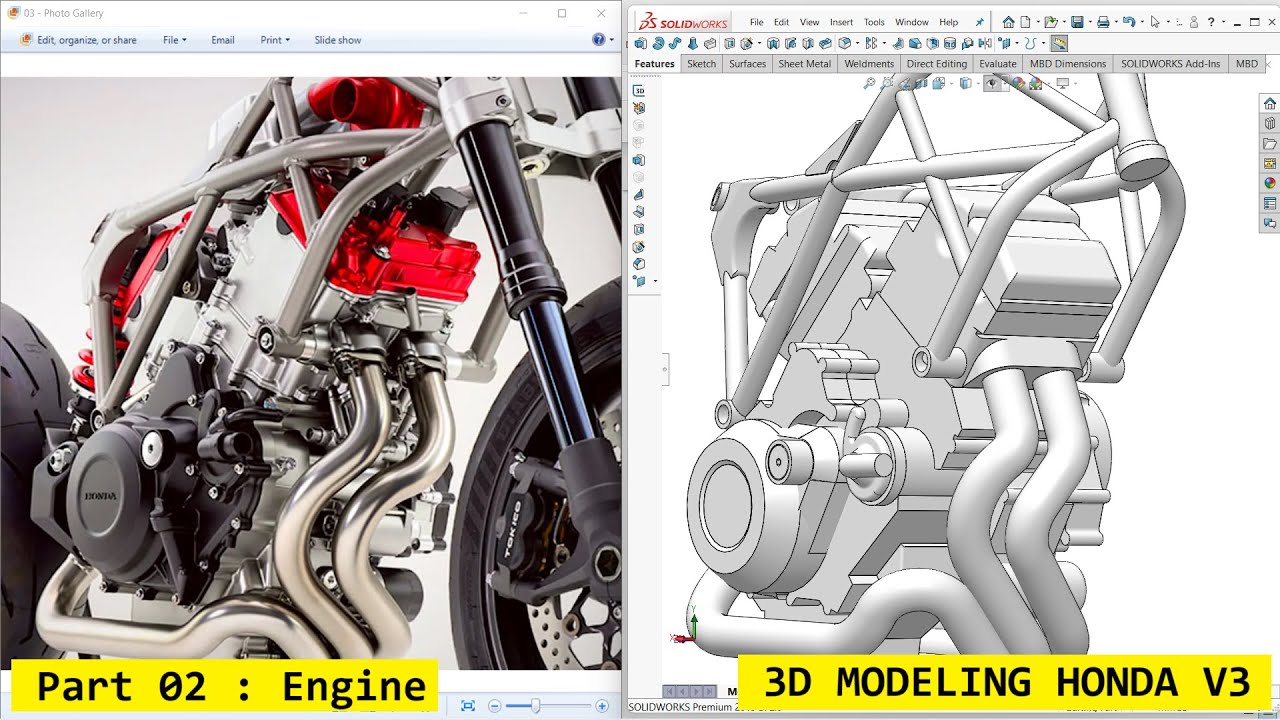The height and width of the screenshot is (720, 1280).
Task: Expand the Open file dropdown arrow in SolidWorks
Action: point(1062,22)
